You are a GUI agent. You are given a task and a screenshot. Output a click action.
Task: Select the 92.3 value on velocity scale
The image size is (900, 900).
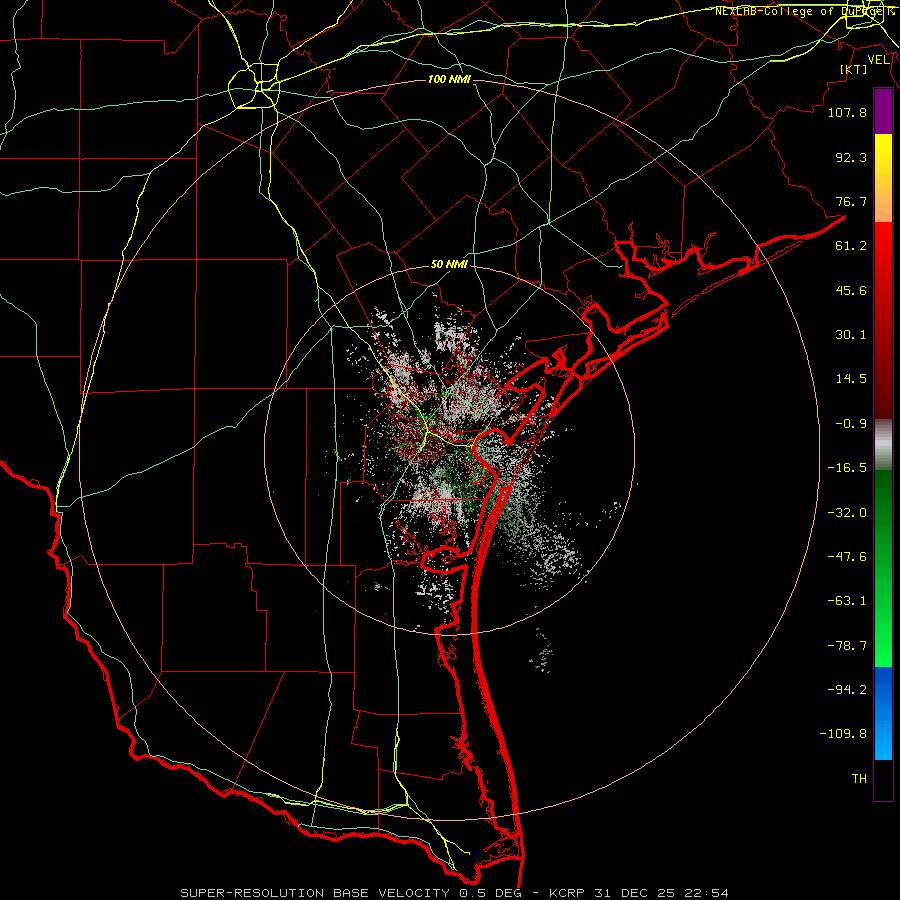tap(851, 157)
